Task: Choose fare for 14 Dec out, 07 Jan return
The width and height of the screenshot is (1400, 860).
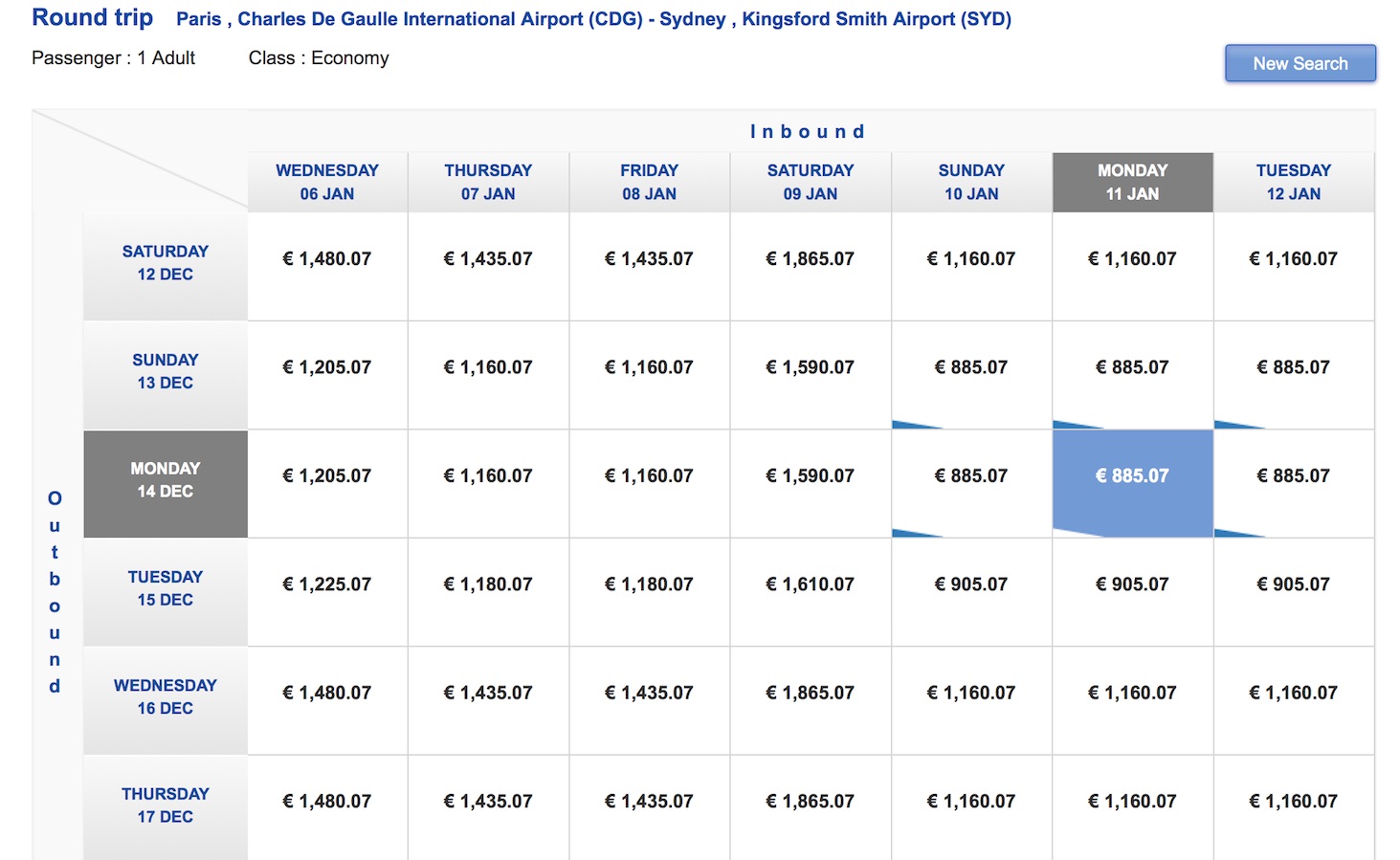Action: coord(488,484)
